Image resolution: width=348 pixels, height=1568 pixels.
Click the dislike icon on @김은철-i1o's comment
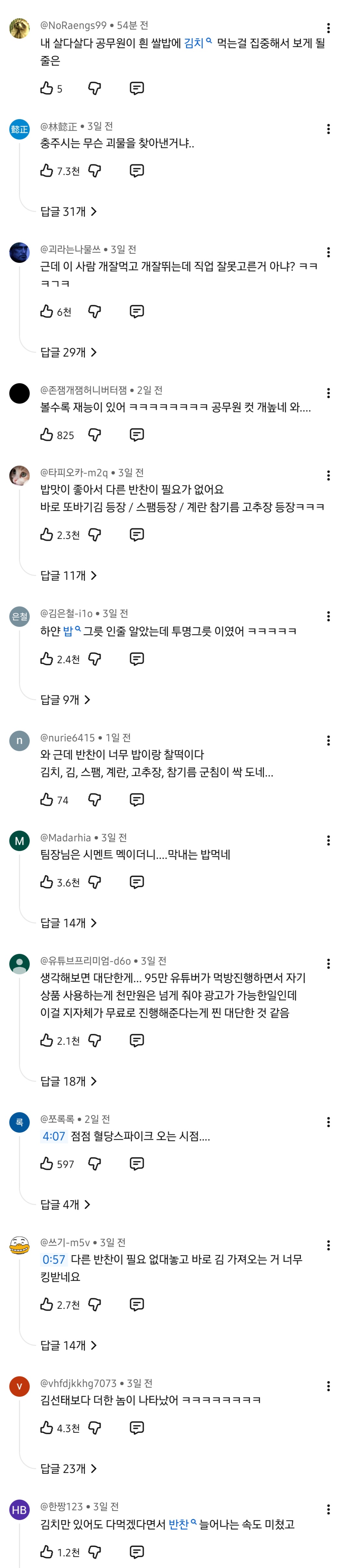coord(94,659)
